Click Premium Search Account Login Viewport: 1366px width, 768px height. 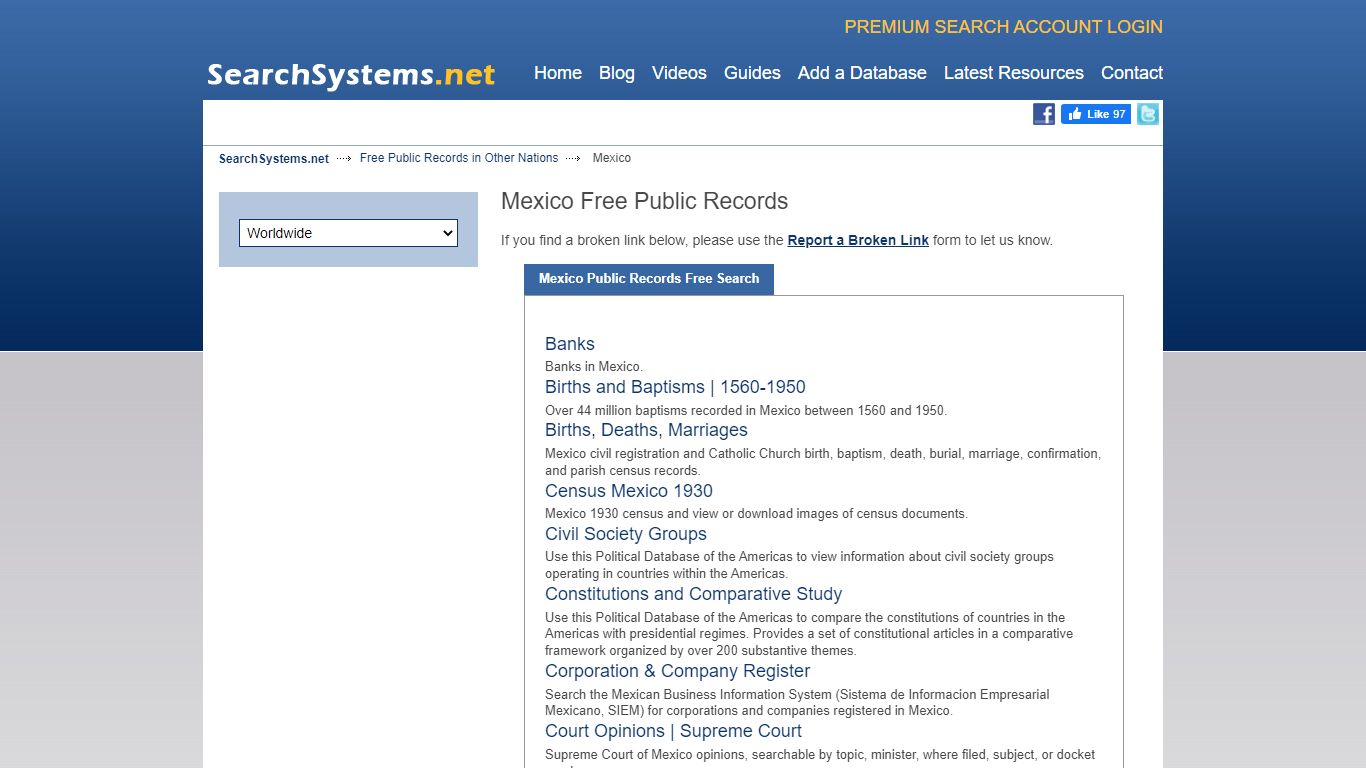[x=1004, y=27]
